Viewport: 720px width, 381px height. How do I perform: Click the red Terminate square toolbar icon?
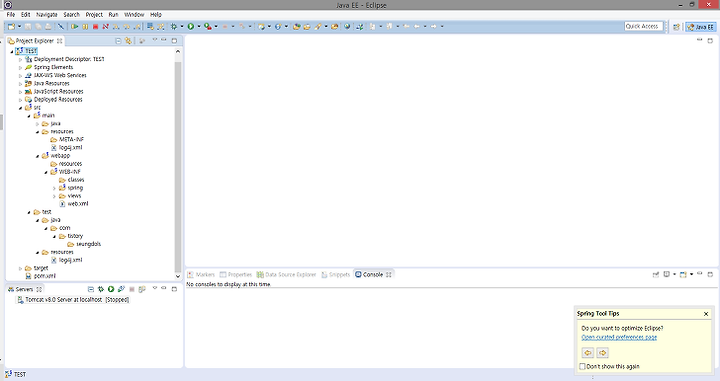pos(96,27)
